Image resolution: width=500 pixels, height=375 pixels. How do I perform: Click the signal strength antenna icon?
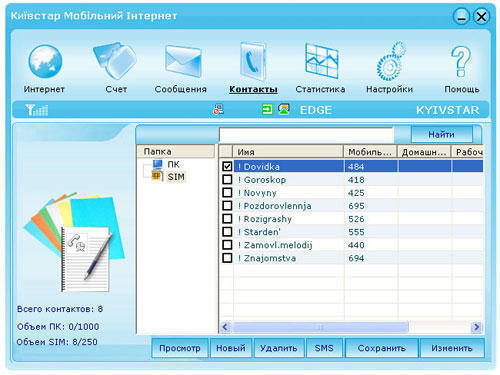pyautogui.click(x=37, y=110)
